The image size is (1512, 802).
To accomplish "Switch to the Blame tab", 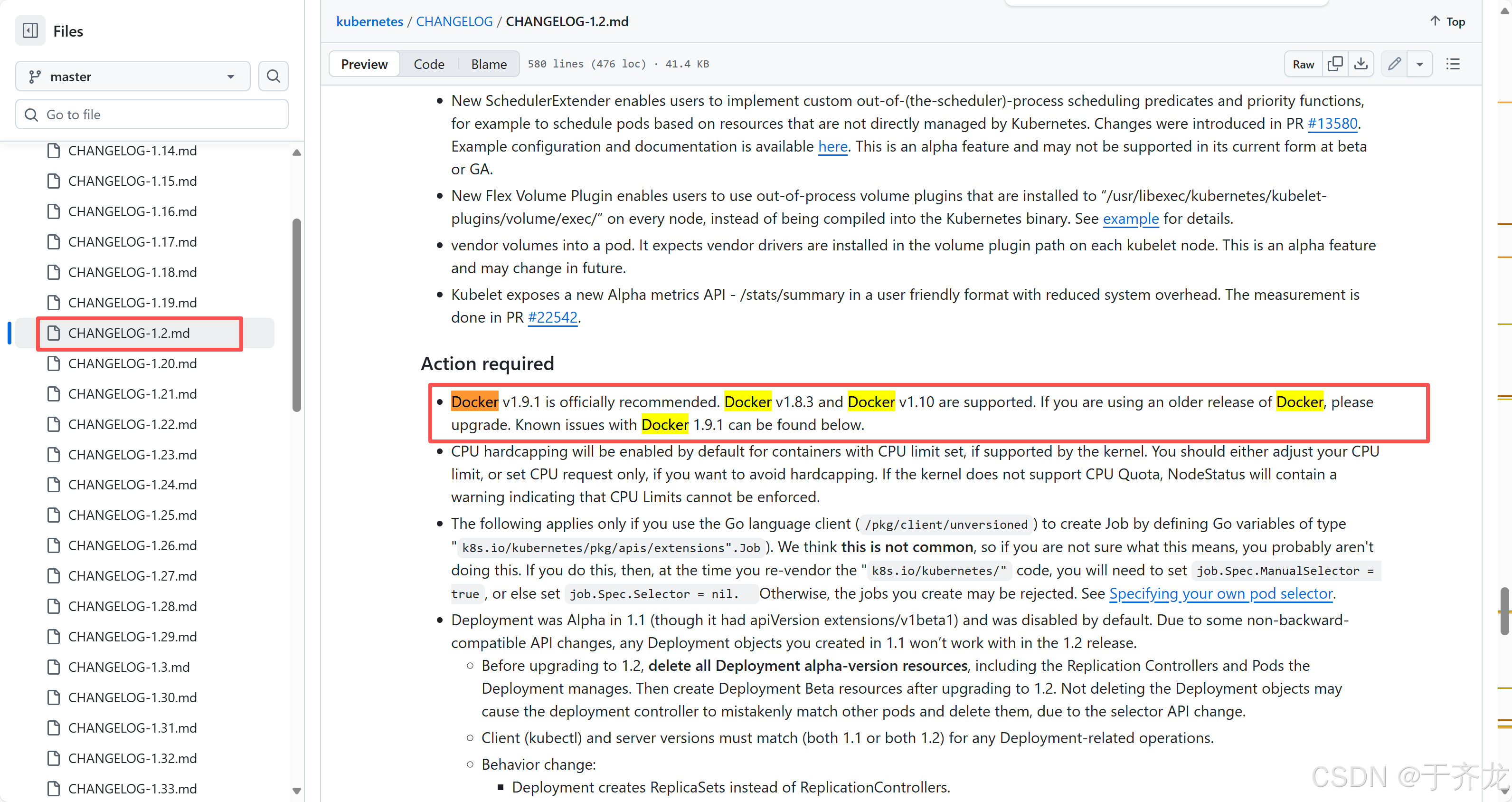I will click(x=489, y=64).
